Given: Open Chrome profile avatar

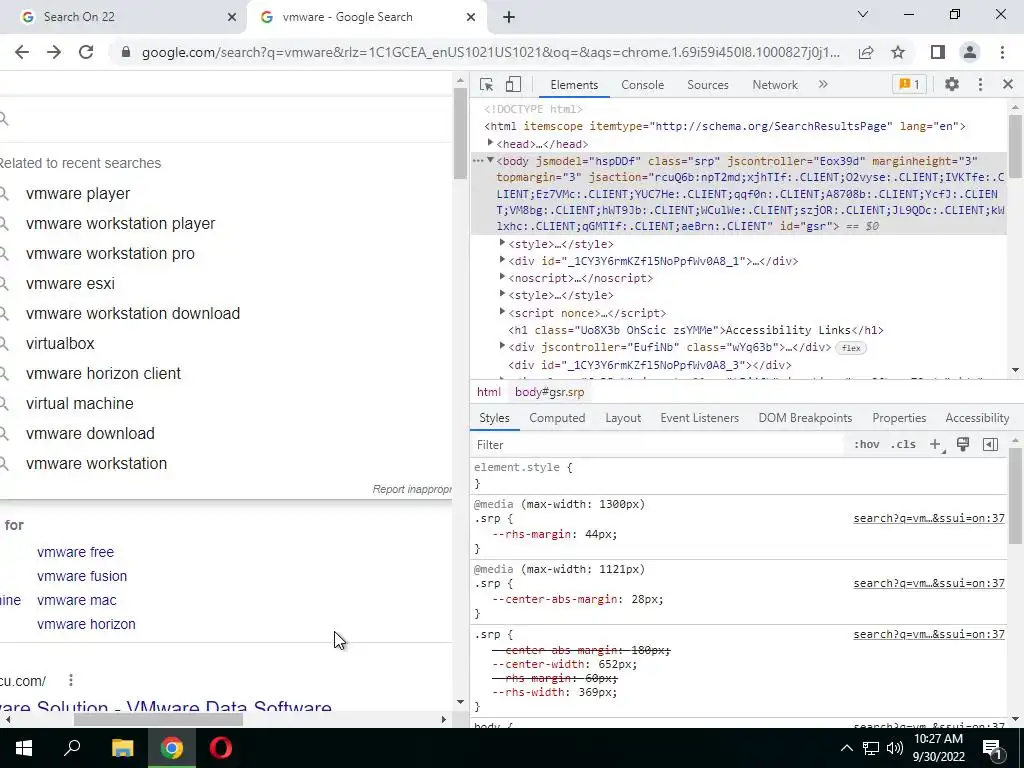Looking at the screenshot, I should (x=970, y=52).
